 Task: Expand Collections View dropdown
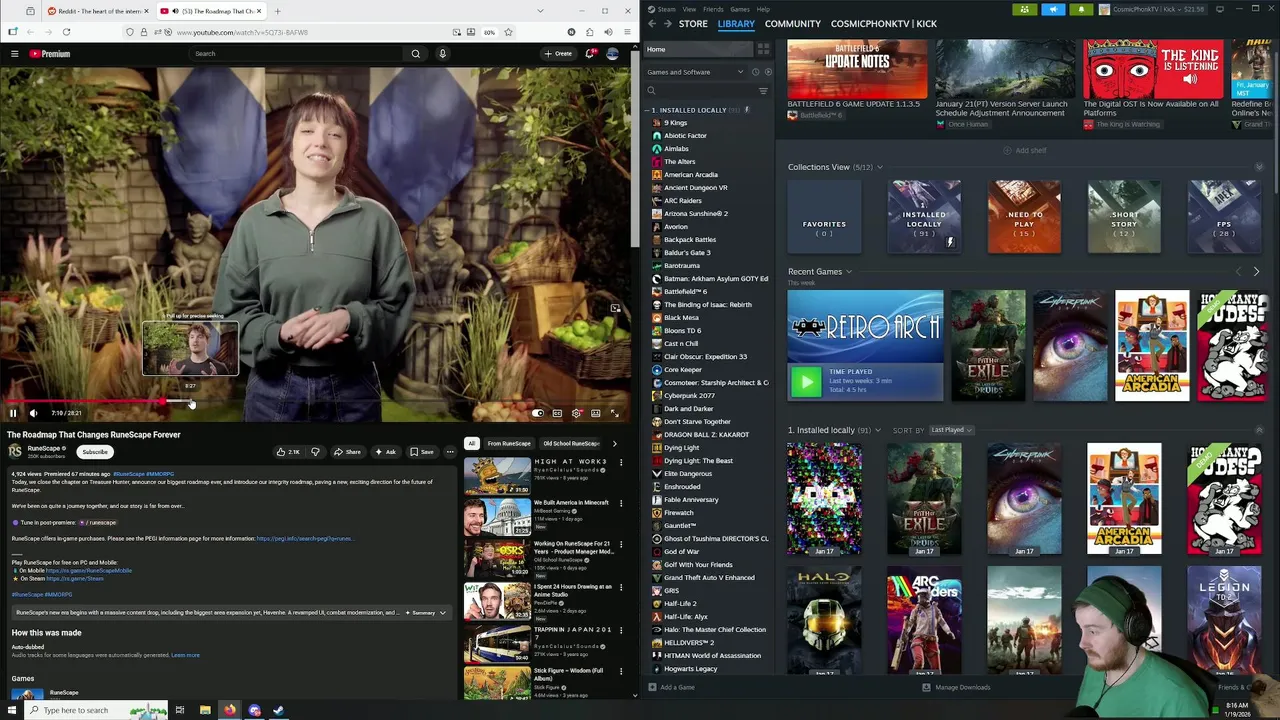coord(880,167)
